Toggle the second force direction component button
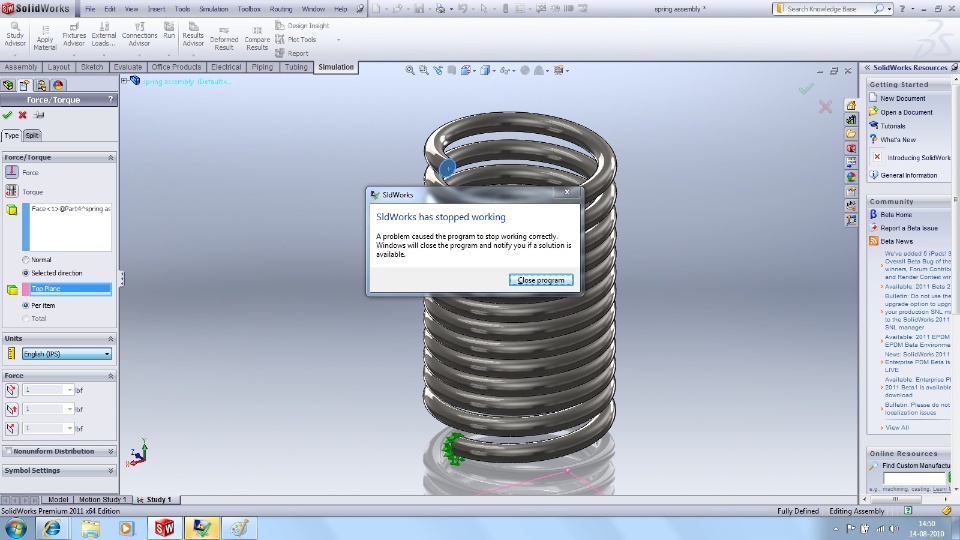This screenshot has height=540, width=960. tap(11, 409)
